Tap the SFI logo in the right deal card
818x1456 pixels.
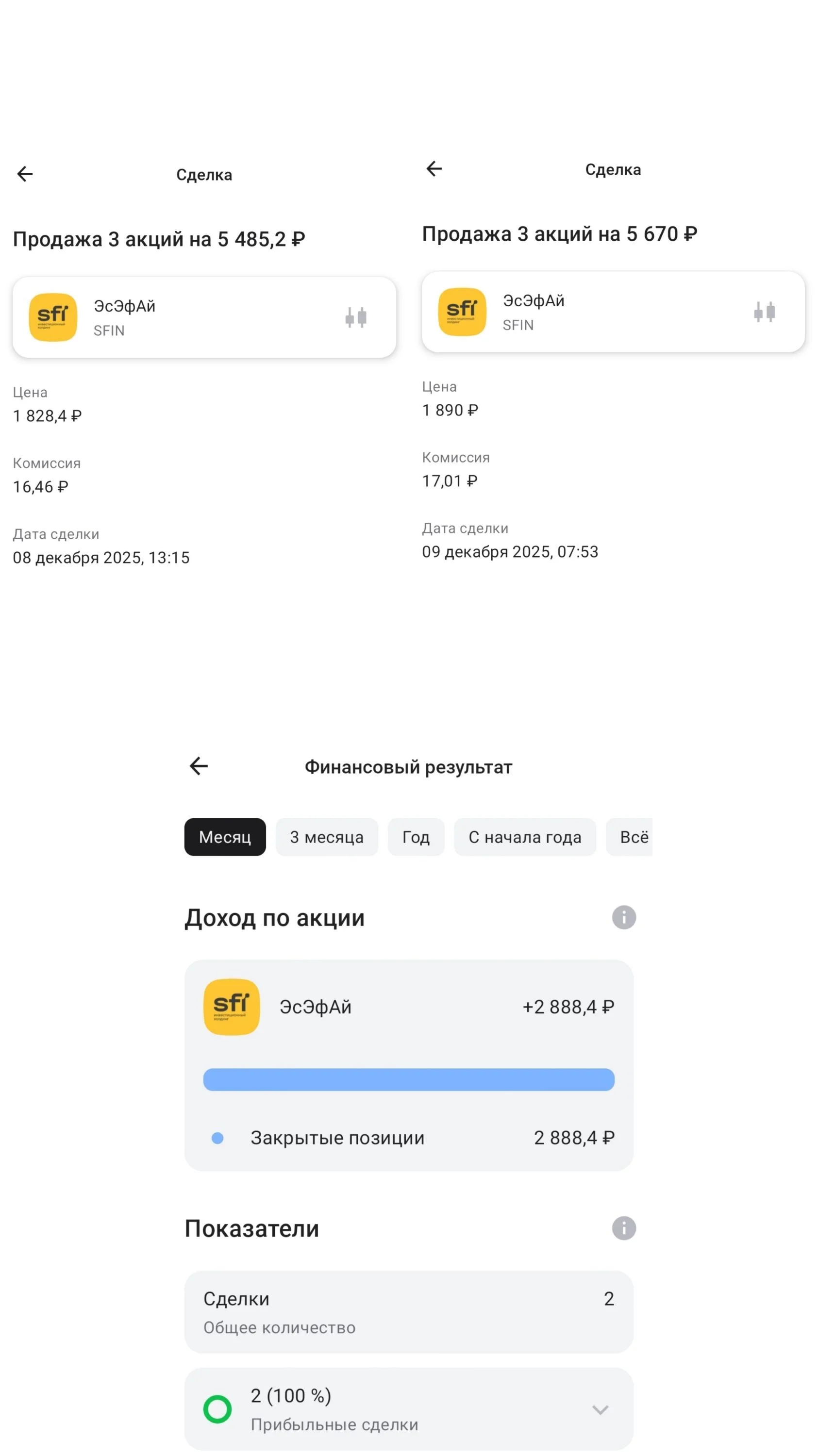(462, 312)
